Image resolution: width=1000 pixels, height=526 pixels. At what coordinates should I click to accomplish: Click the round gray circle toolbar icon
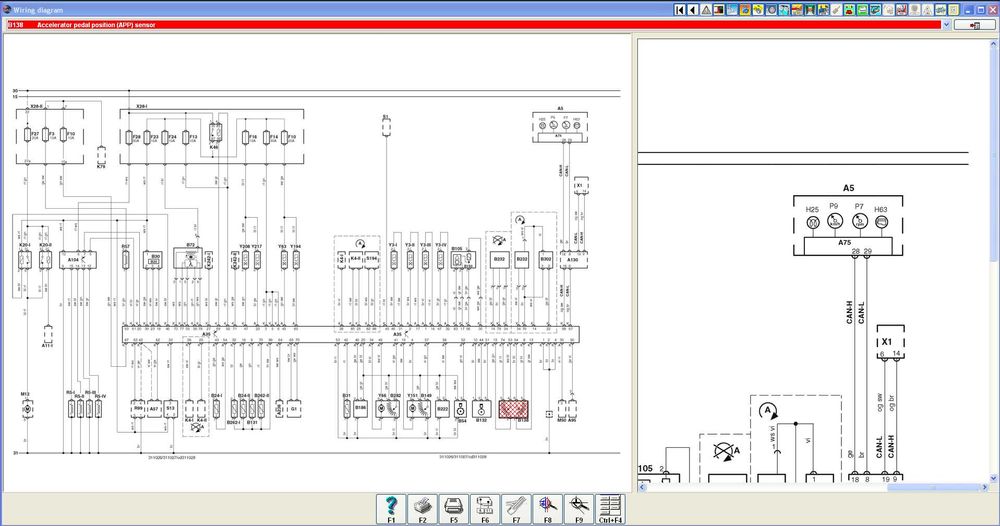tap(771, 10)
